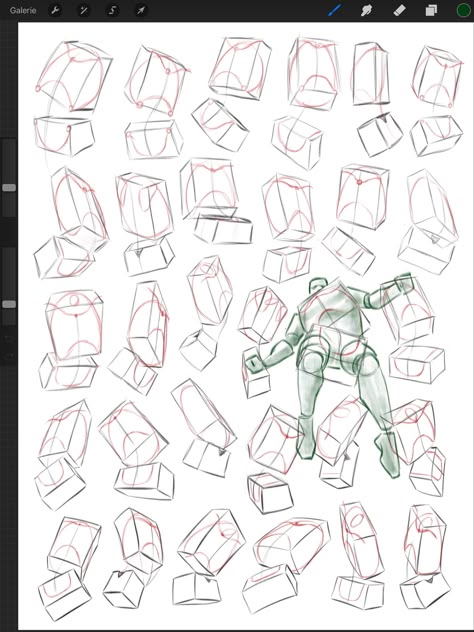The height and width of the screenshot is (632, 474).
Task: Tap the redo arrow in the sidebar
Action: 8,356
